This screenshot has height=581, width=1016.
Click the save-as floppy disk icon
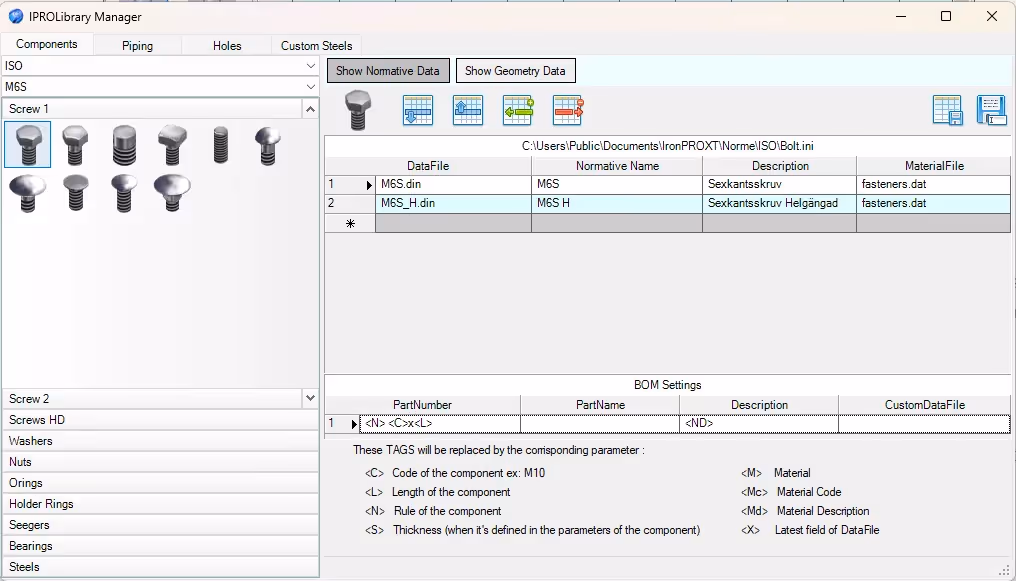coord(991,110)
